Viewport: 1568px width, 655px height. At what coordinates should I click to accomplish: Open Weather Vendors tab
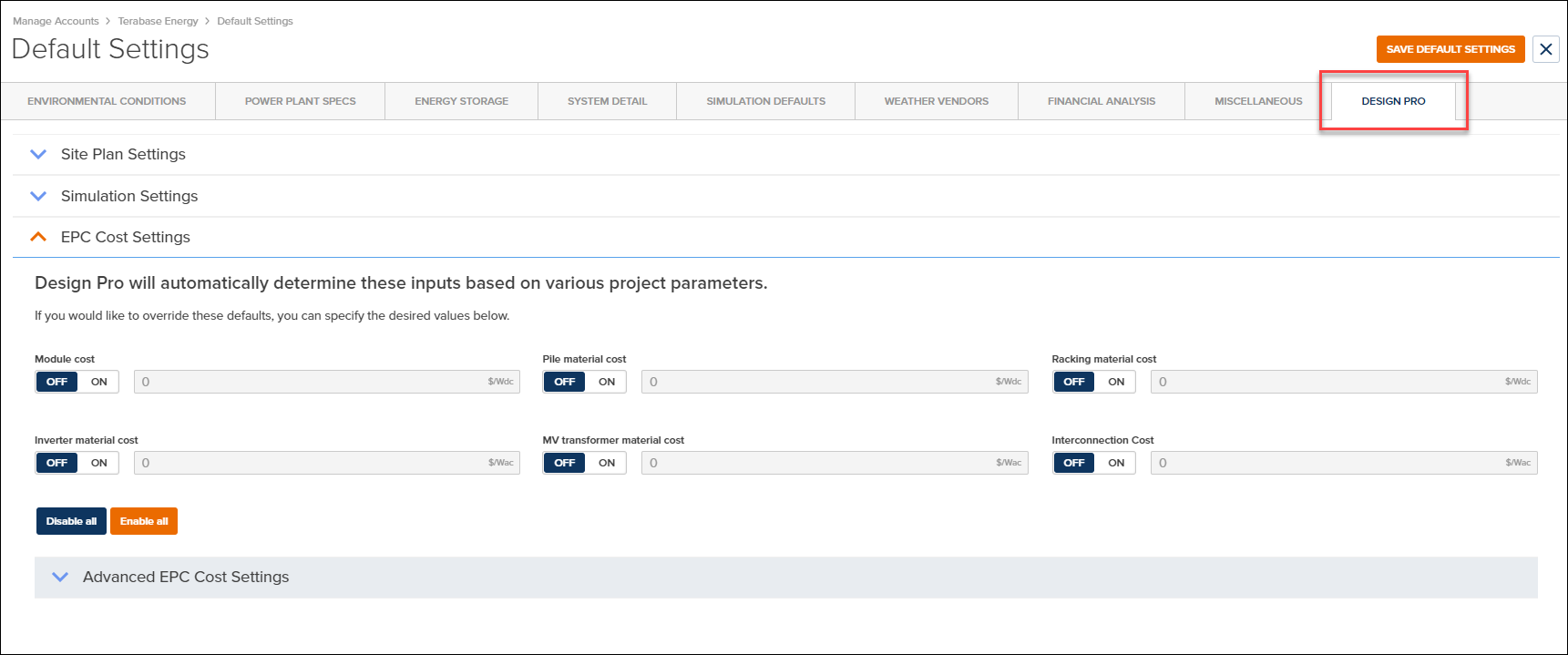[x=936, y=101]
